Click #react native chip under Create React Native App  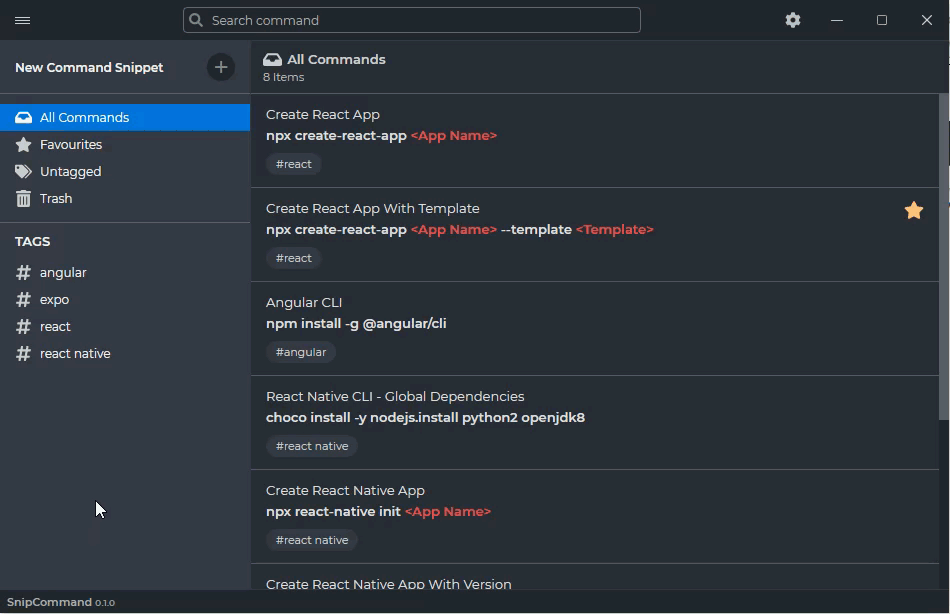[312, 540]
